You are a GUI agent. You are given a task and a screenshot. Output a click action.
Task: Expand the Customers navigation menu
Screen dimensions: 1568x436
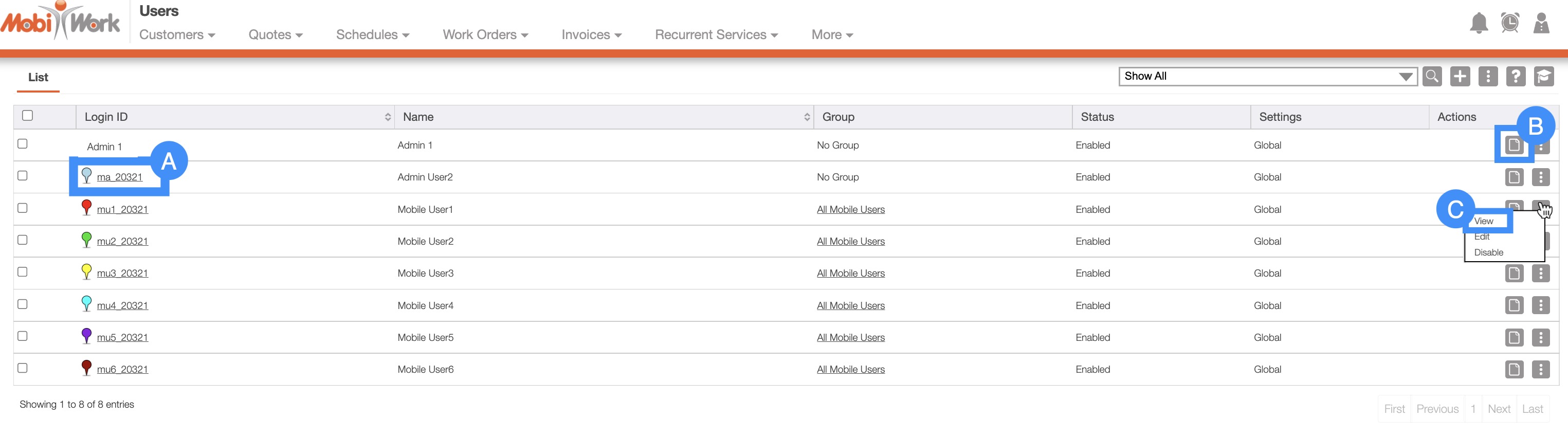[x=176, y=35]
